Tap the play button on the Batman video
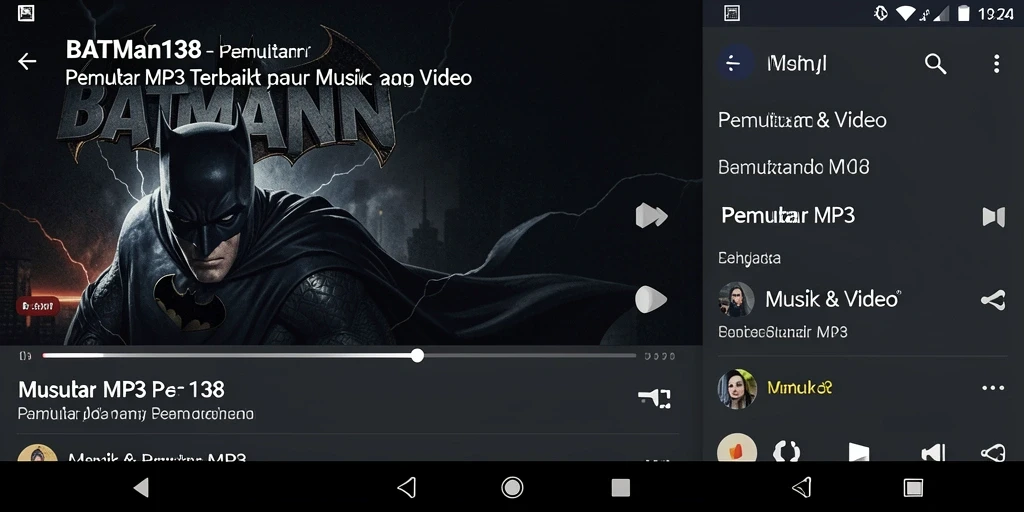1024x512 pixels. click(x=651, y=300)
